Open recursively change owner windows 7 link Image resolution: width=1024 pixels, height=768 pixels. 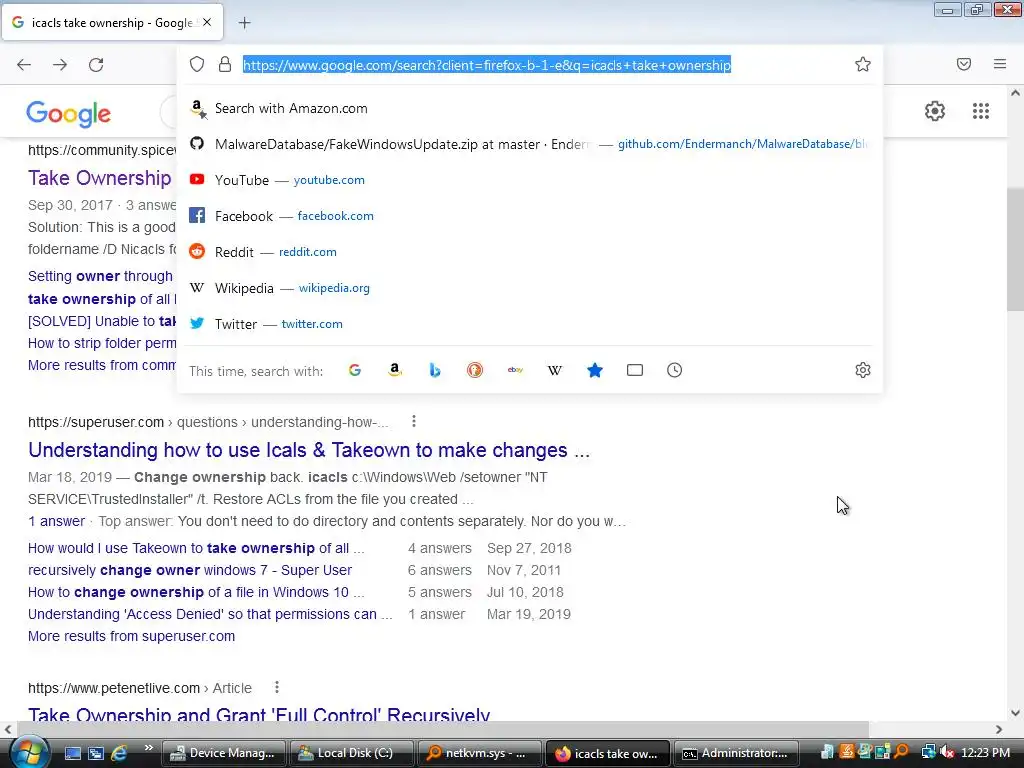pos(190,570)
